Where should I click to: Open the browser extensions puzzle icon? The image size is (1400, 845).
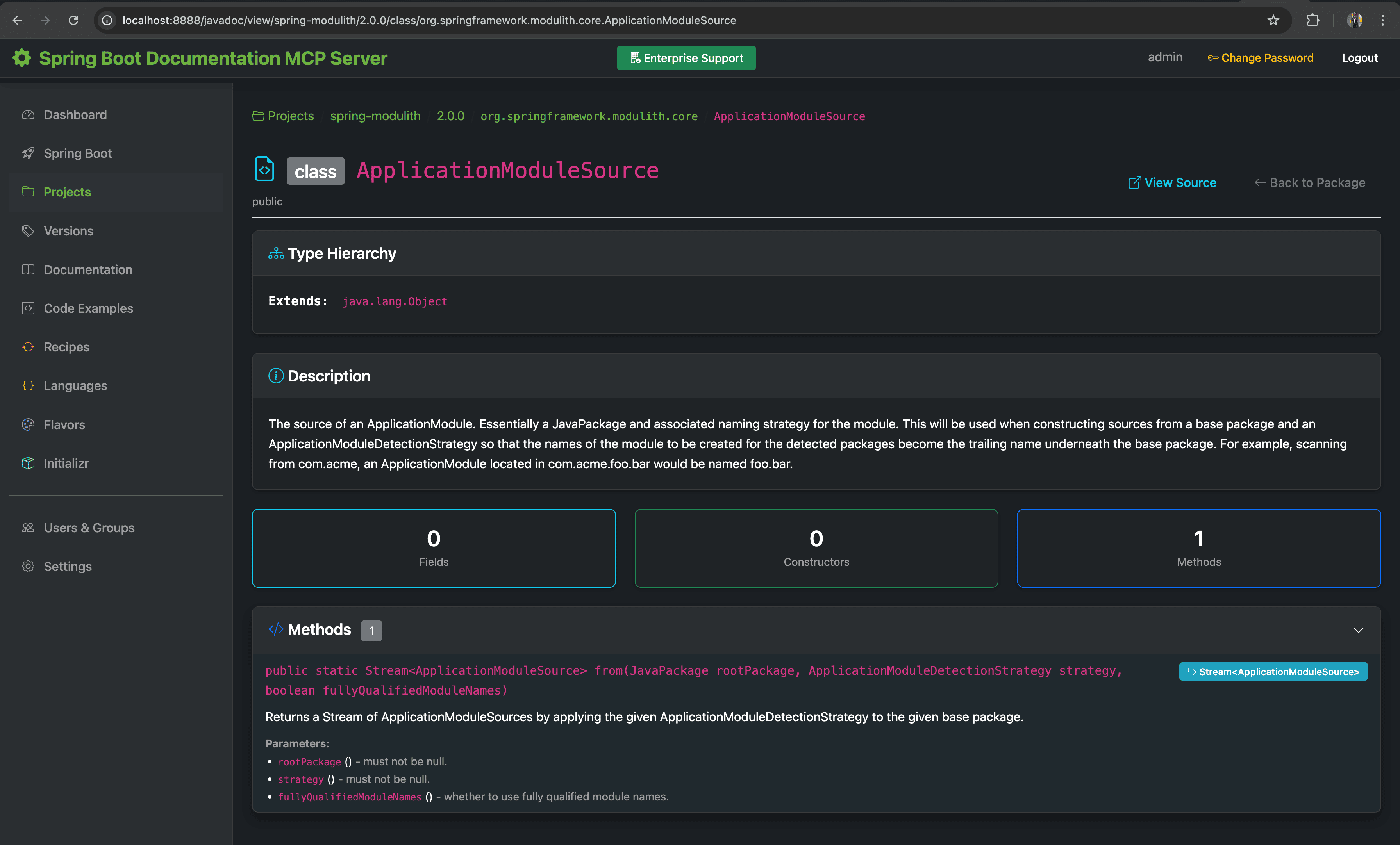[x=1312, y=20]
